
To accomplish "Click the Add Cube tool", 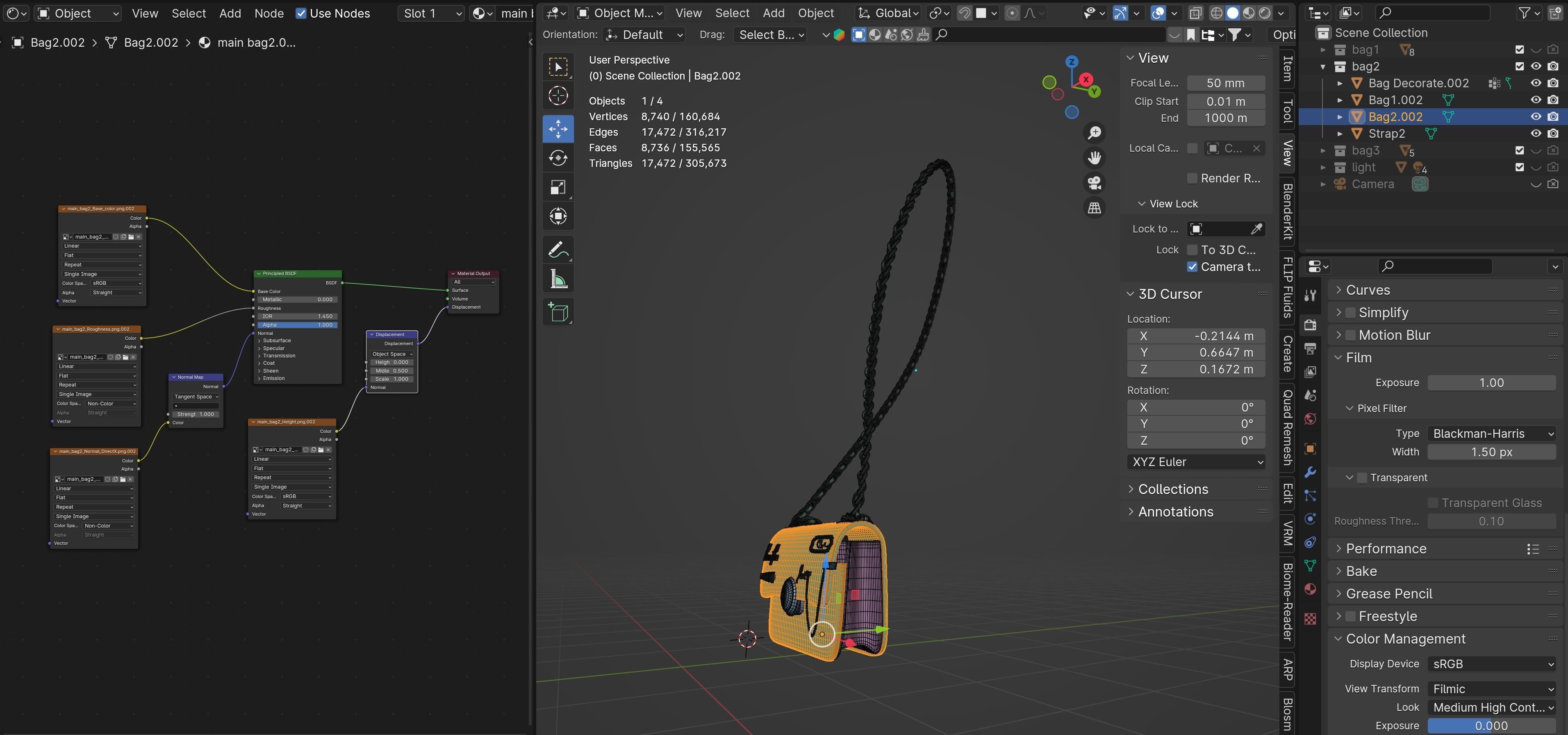I will point(558,312).
